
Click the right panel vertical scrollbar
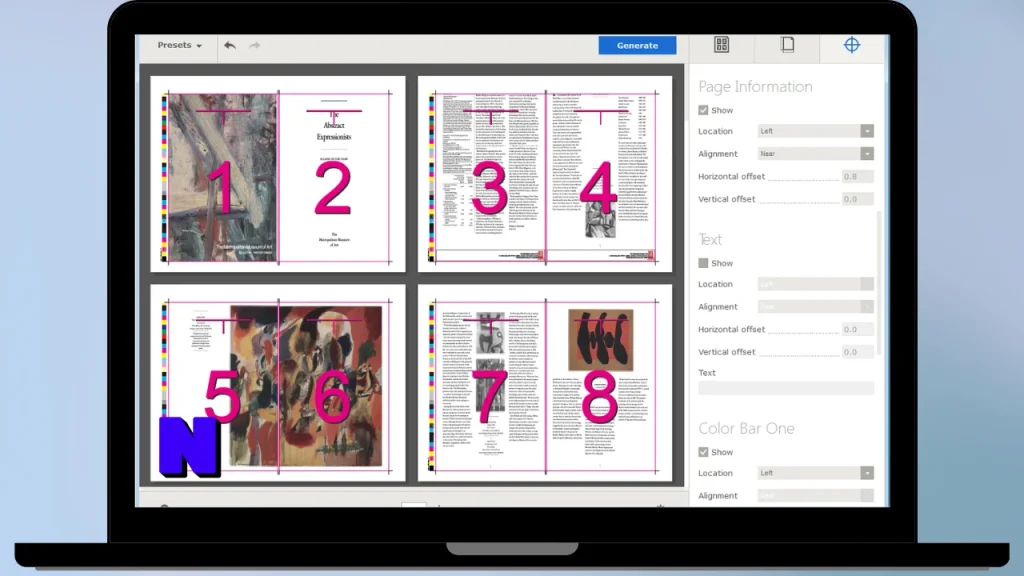click(x=879, y=283)
